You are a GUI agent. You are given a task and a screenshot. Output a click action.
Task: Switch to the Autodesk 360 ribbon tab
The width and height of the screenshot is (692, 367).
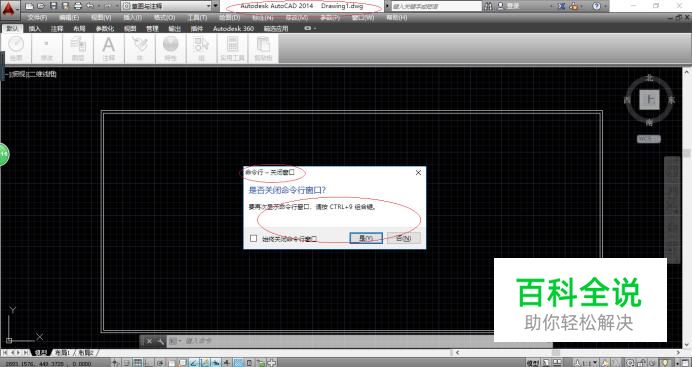[x=233, y=29]
